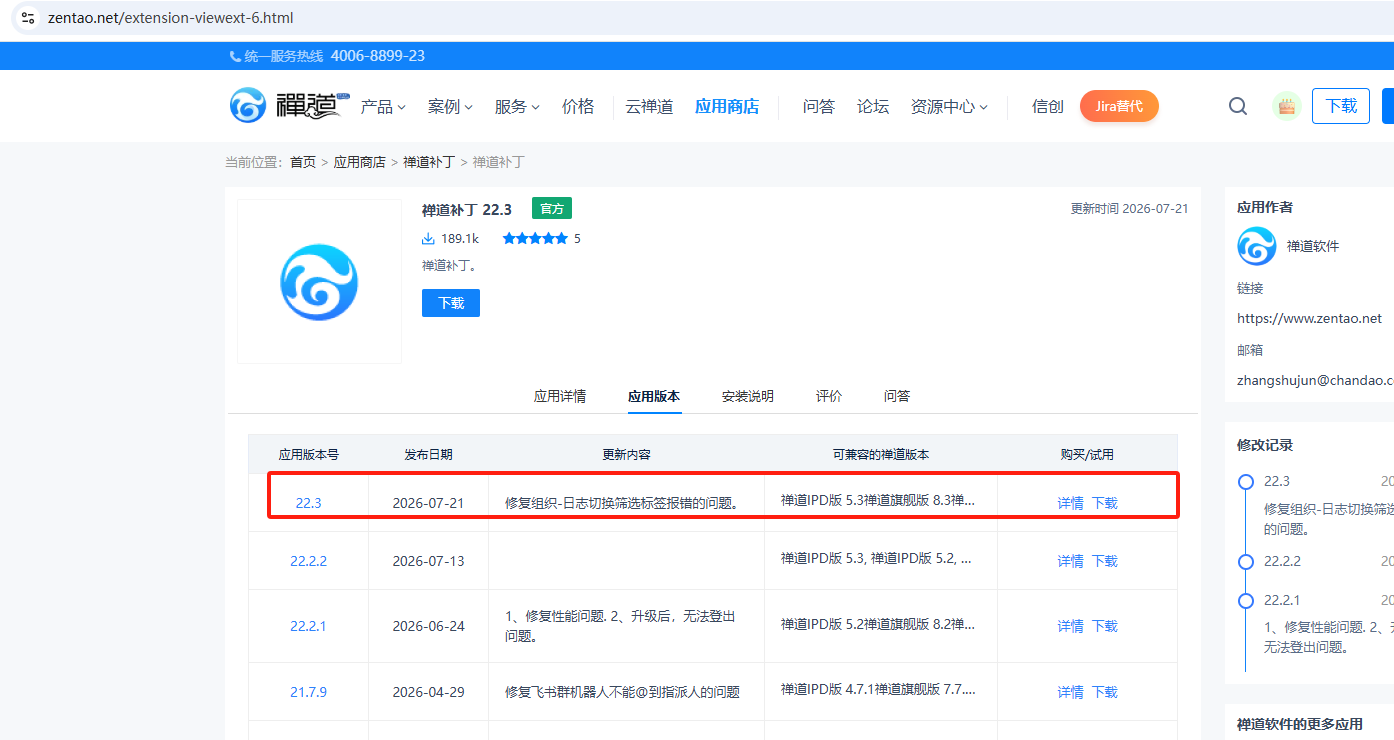Click the 189.1k download count icon

[428, 239]
